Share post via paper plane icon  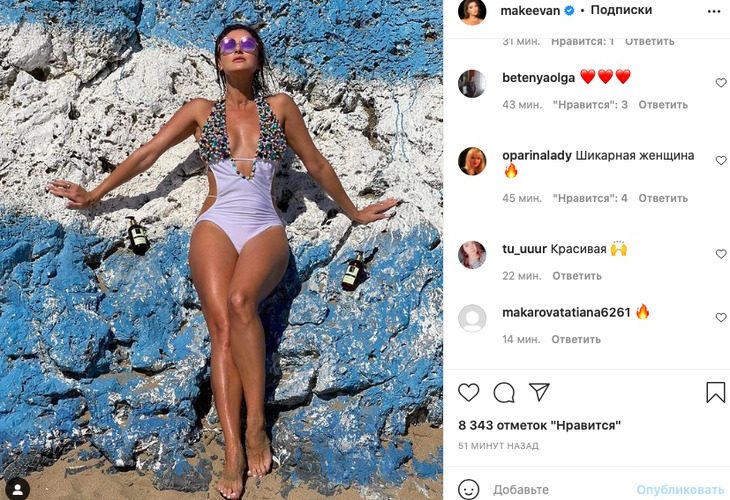pos(539,392)
